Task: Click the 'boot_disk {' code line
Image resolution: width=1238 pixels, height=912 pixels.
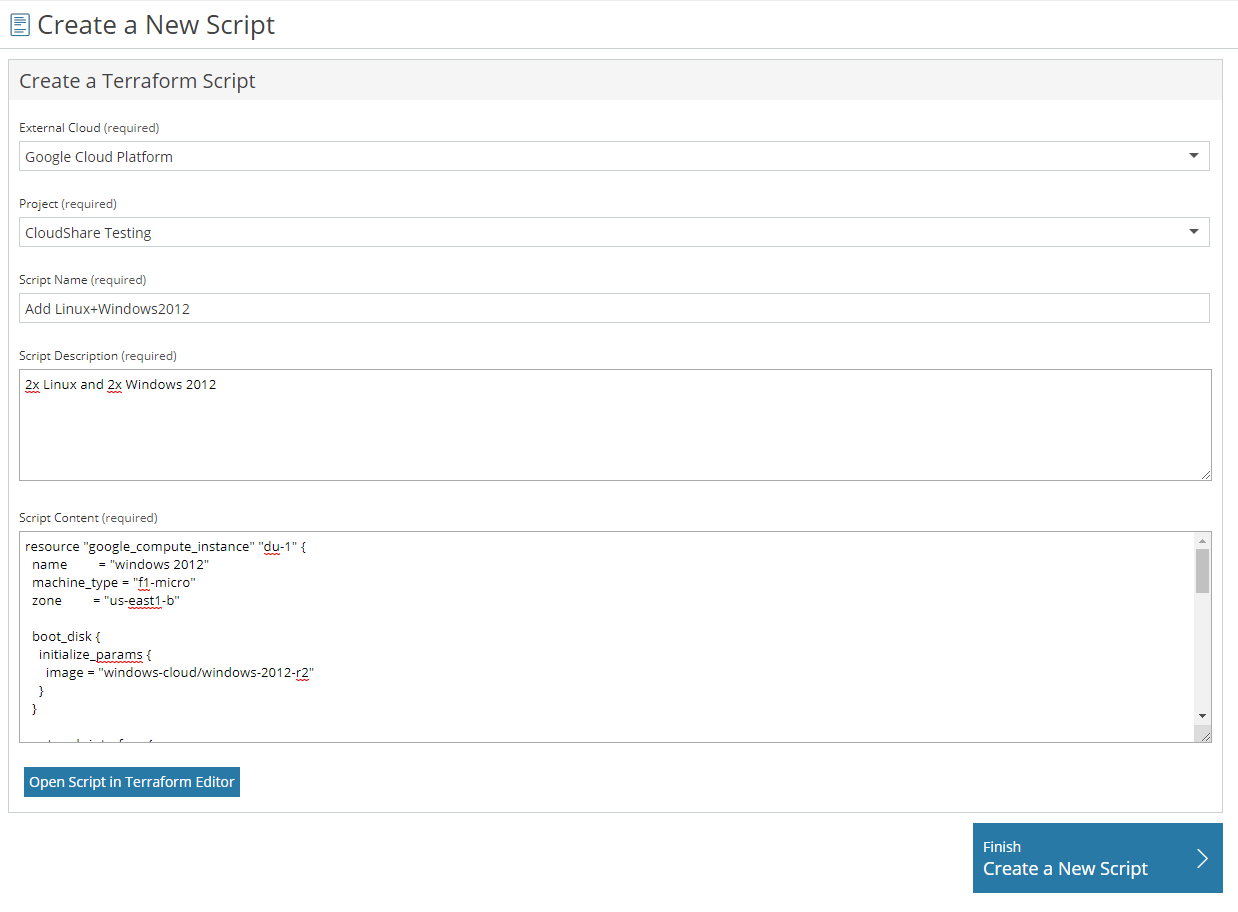Action: point(66,636)
